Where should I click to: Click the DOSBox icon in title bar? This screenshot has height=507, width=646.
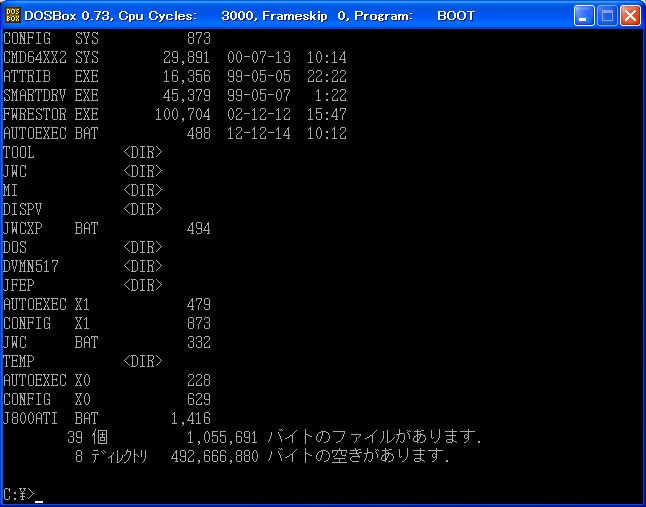coord(13,16)
